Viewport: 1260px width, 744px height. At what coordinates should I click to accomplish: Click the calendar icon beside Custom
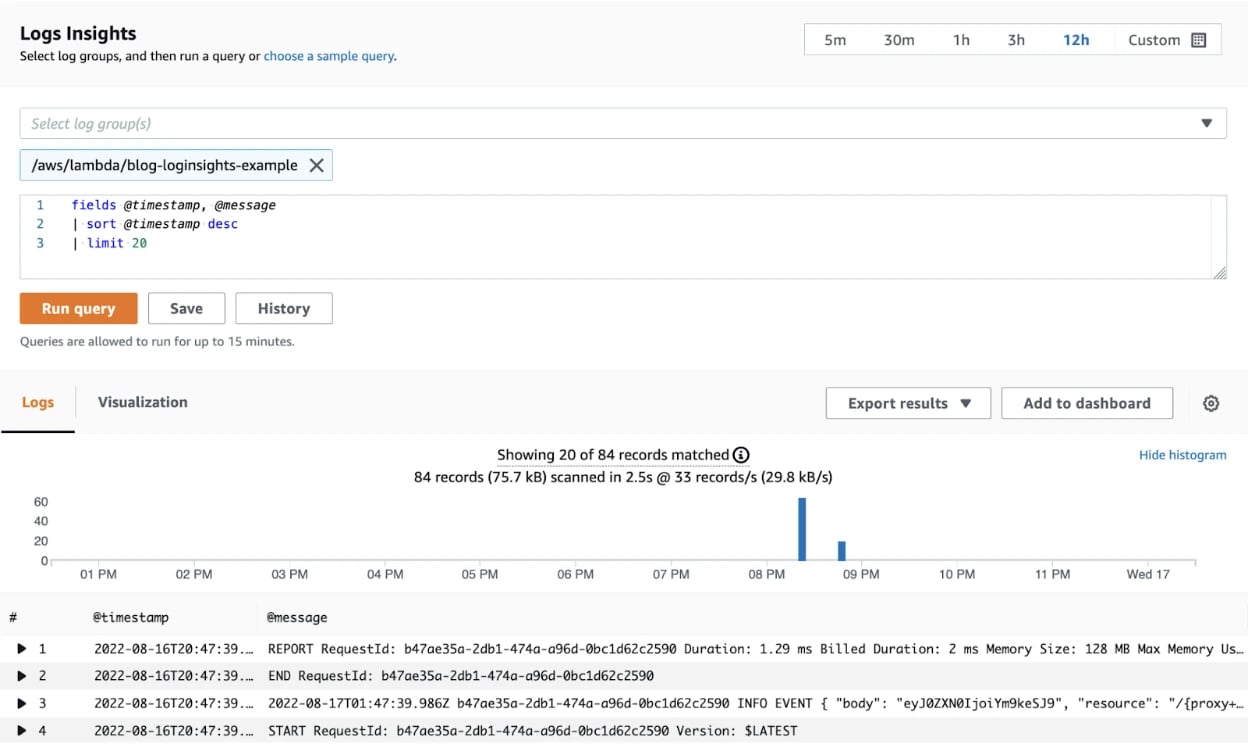tap(1197, 39)
